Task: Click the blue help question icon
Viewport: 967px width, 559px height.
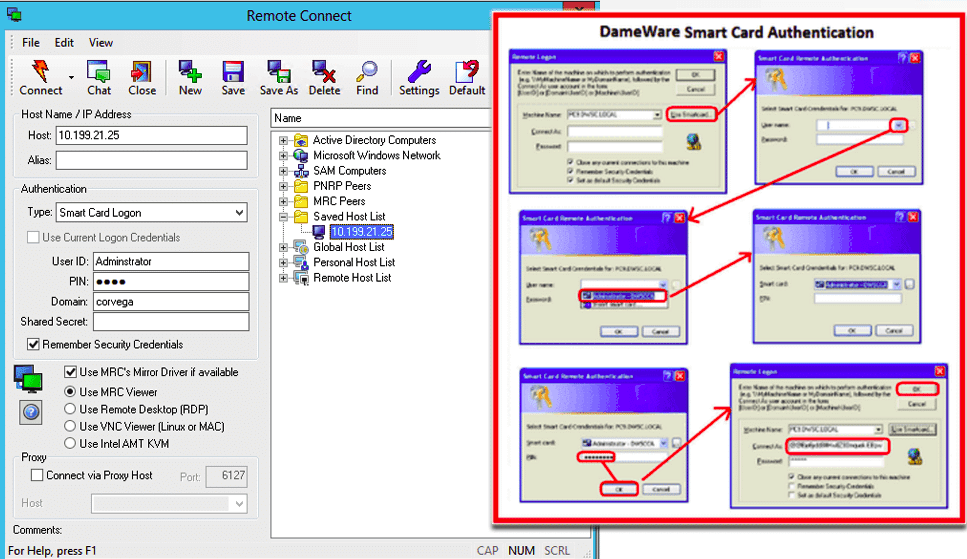Action: pyautogui.click(x=31, y=412)
